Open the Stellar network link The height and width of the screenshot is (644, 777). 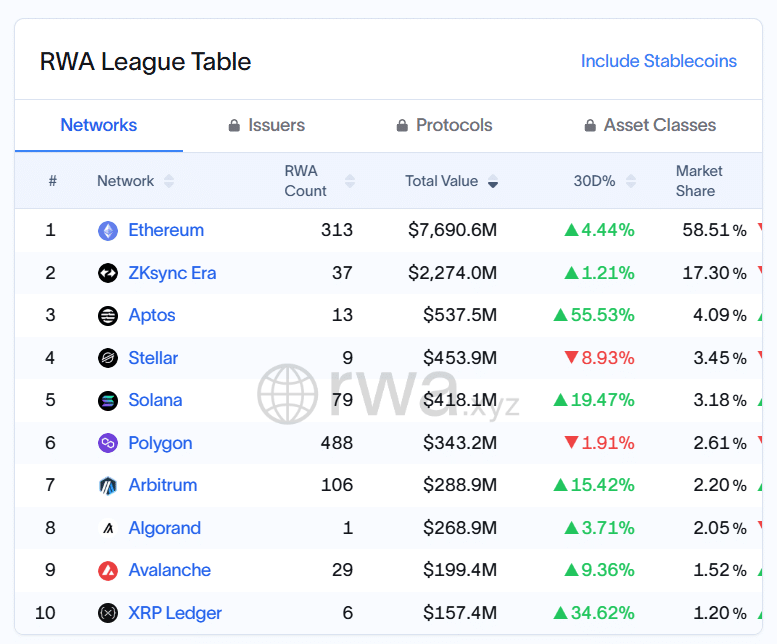tap(153, 358)
